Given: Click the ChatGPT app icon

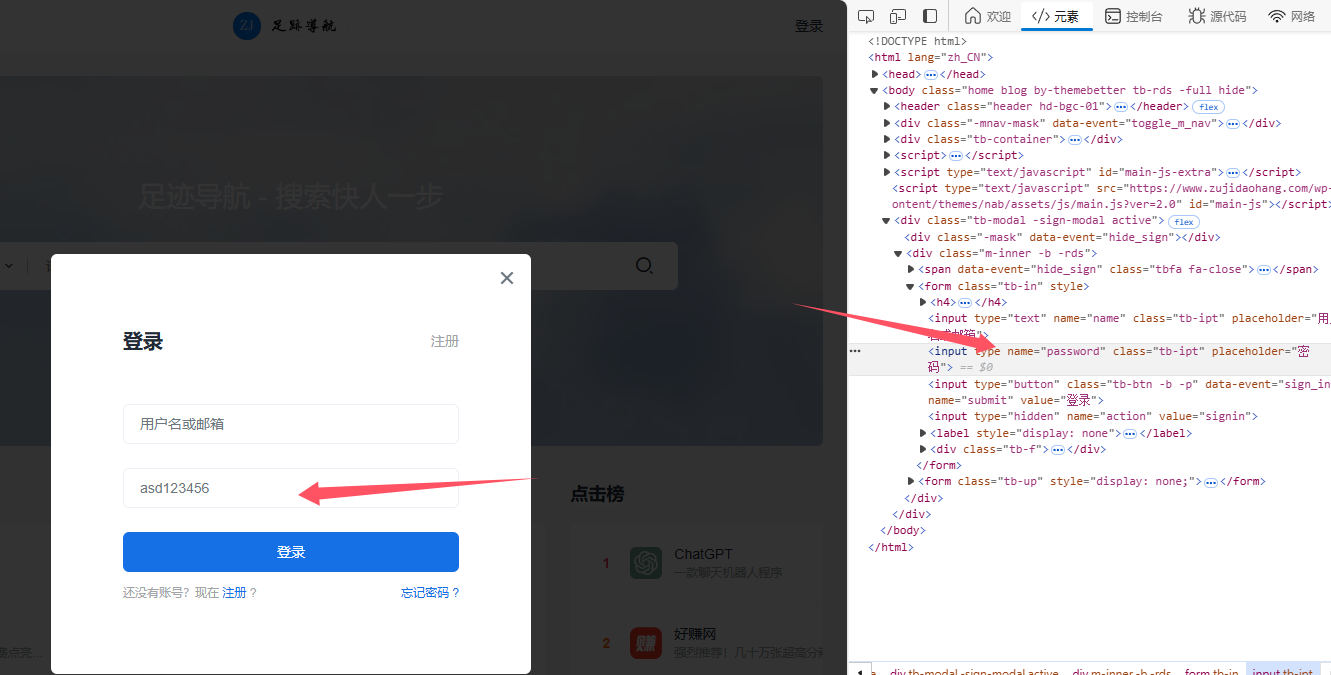Looking at the screenshot, I should coord(646,563).
